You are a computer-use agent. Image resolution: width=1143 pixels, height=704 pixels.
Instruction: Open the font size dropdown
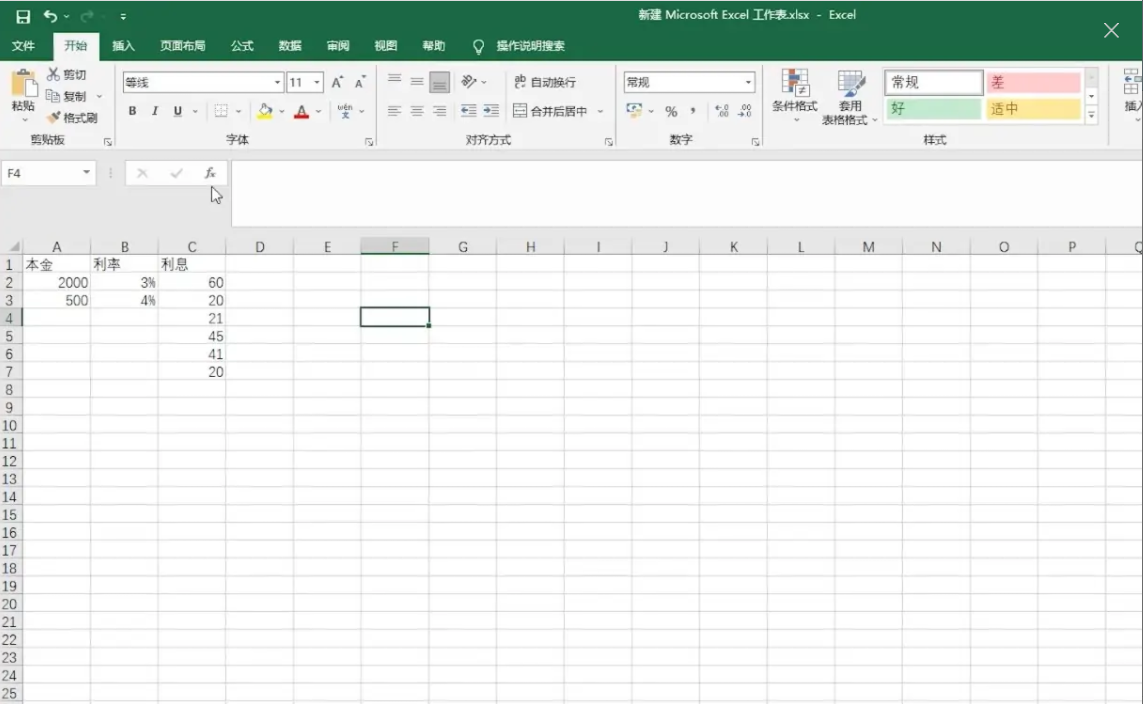[x=317, y=82]
